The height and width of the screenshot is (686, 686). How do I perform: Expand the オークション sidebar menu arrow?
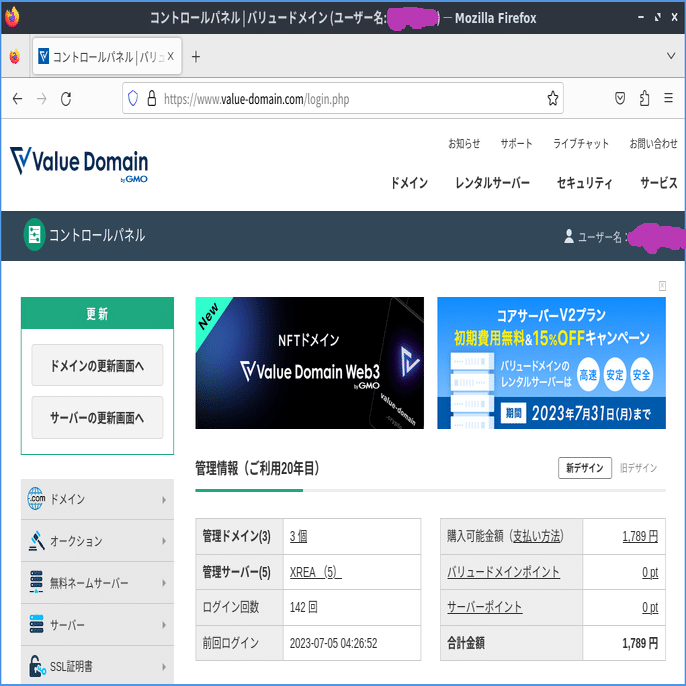(164, 541)
